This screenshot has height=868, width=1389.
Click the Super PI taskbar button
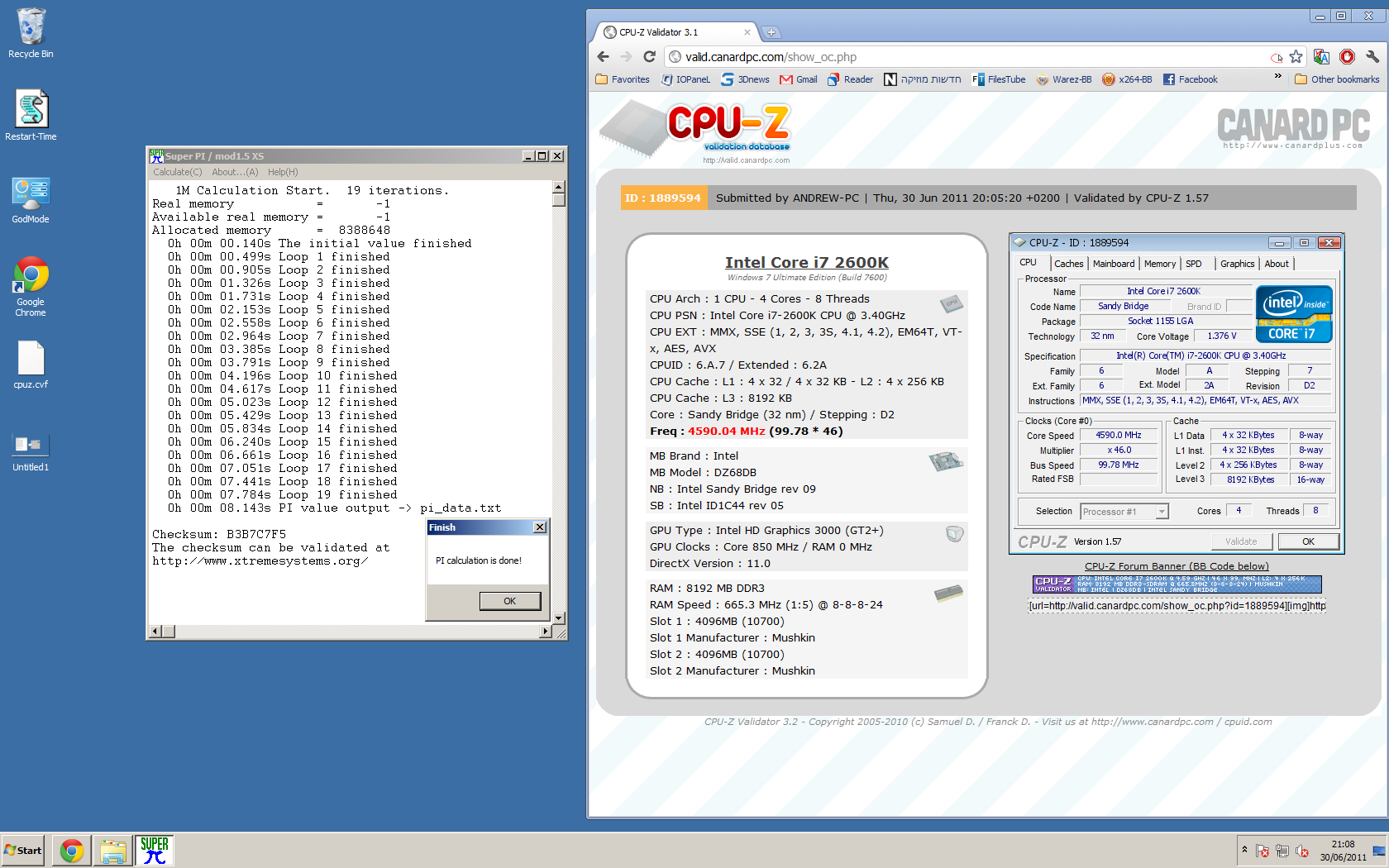coord(155,851)
